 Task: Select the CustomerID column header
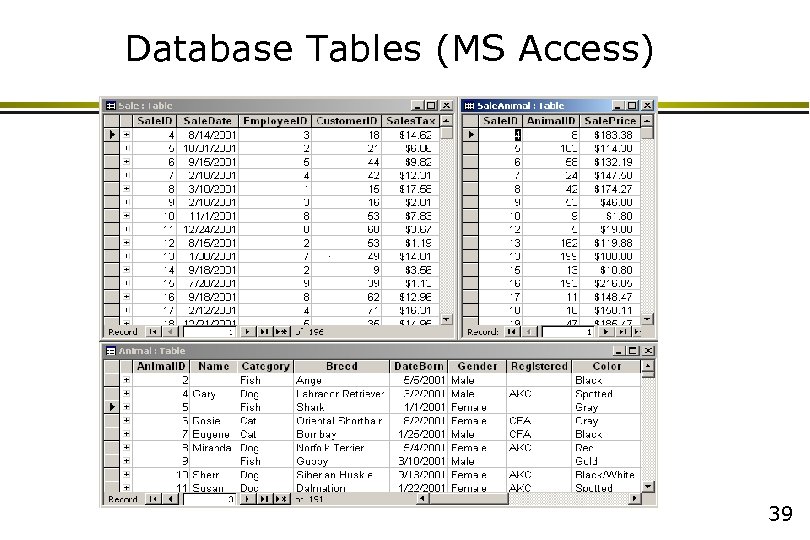point(347,121)
